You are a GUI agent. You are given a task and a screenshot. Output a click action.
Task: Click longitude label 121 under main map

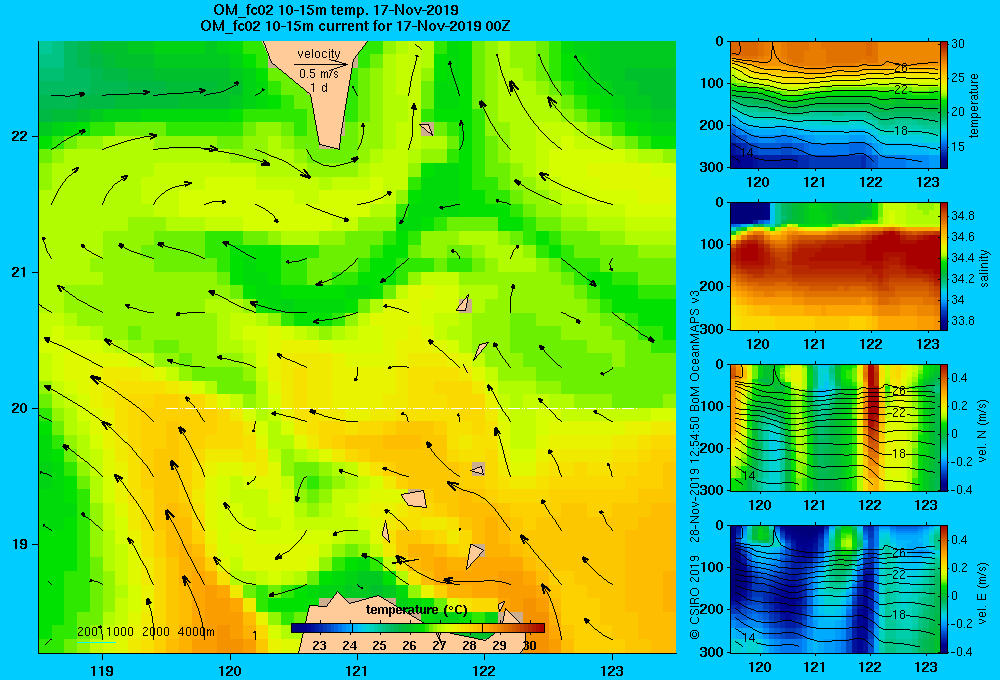pyautogui.click(x=357, y=670)
